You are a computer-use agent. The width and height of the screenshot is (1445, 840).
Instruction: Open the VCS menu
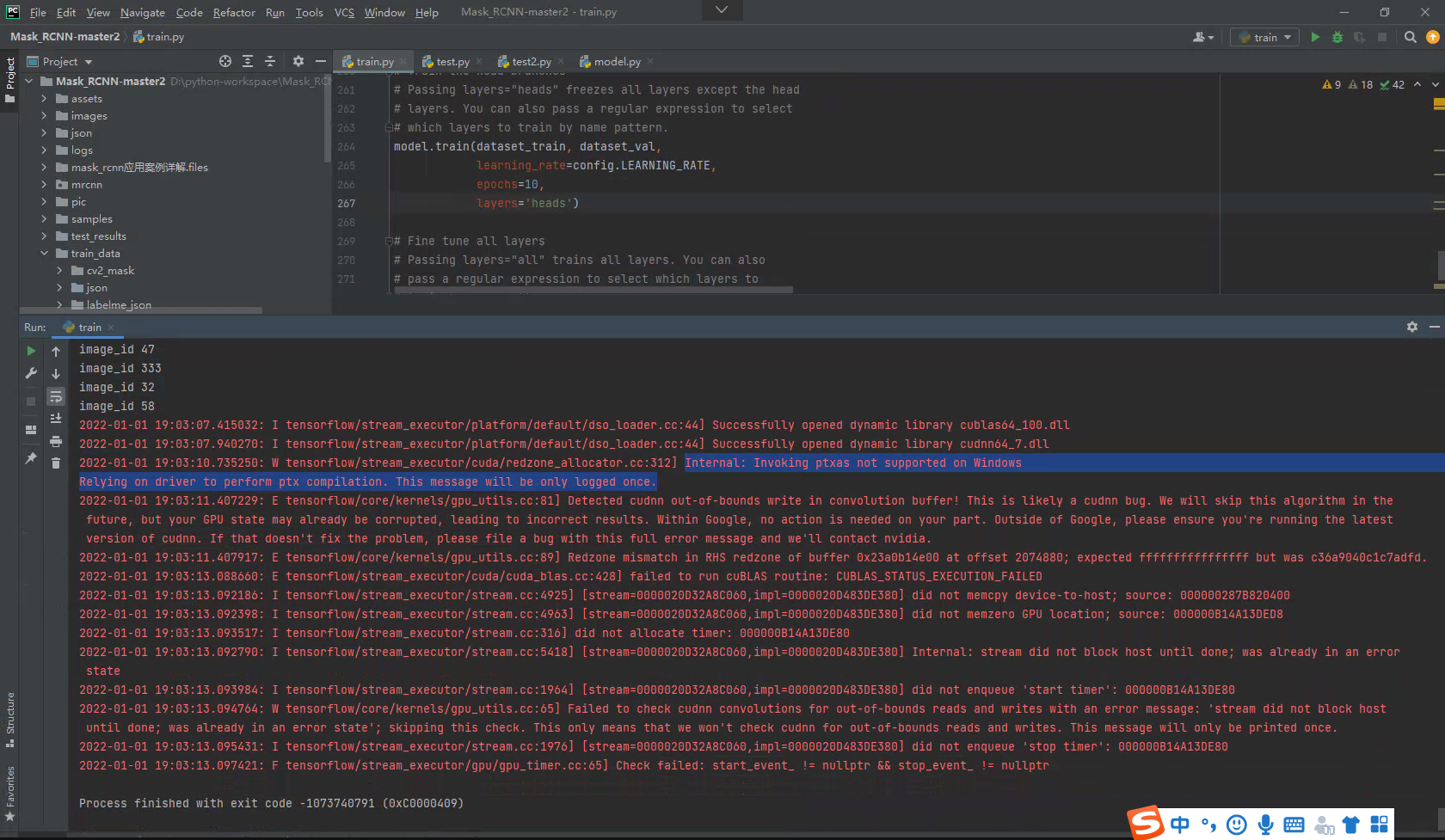pos(344,12)
